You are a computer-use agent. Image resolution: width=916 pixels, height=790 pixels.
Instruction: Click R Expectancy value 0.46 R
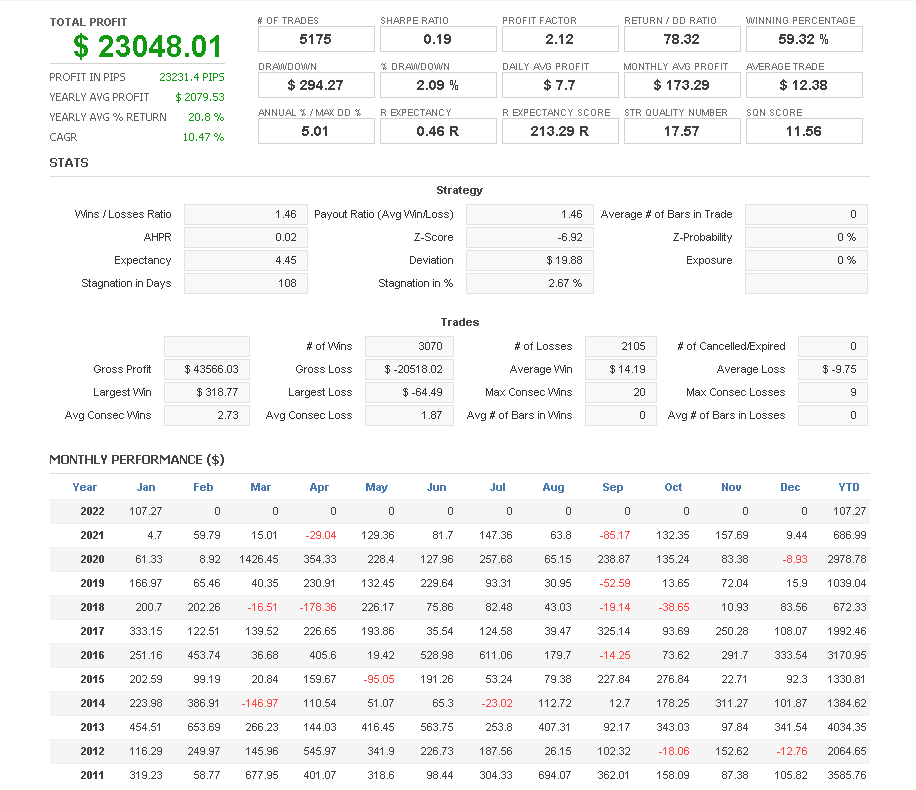[x=438, y=131]
